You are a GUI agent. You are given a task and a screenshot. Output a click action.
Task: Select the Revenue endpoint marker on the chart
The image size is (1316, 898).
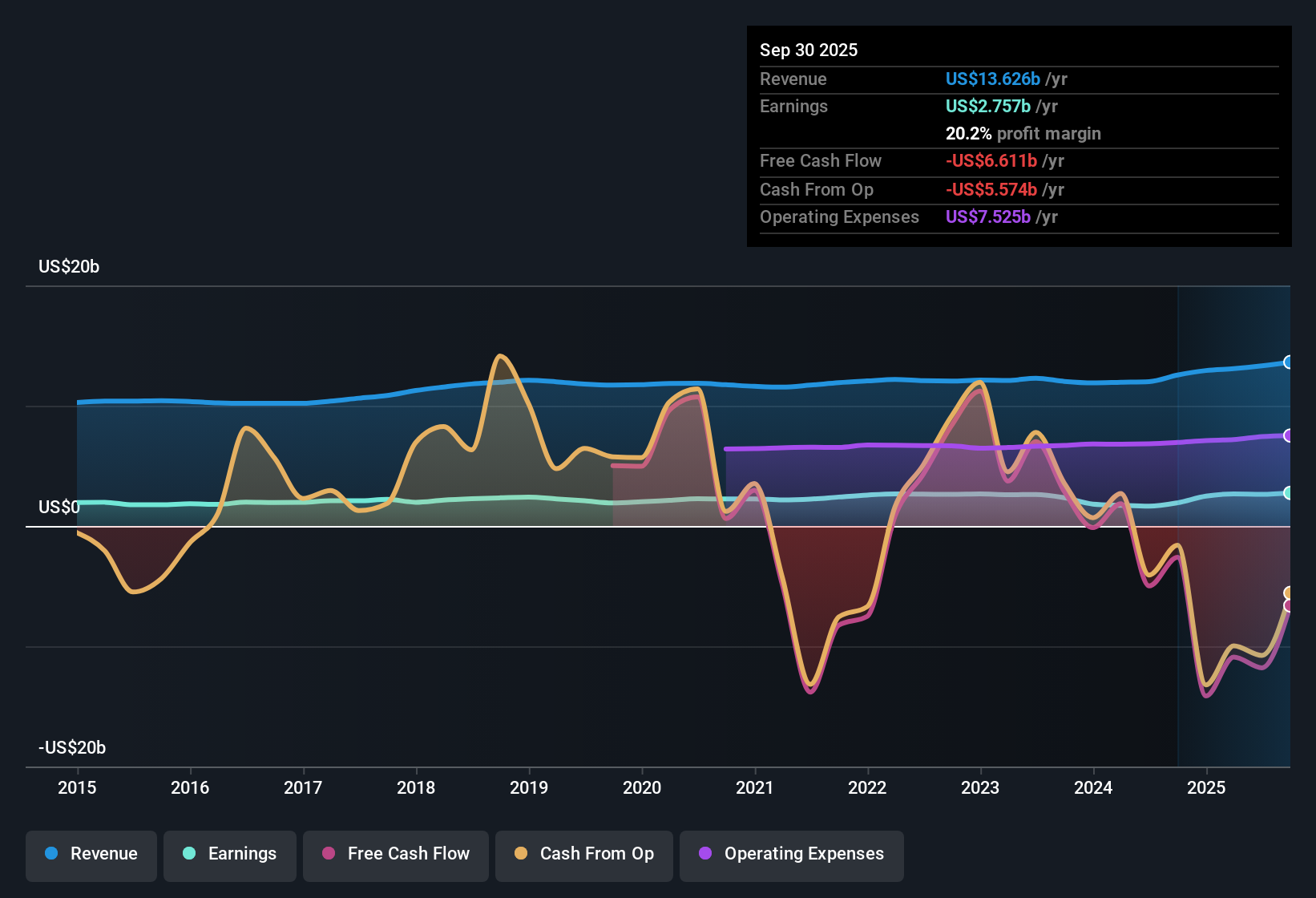tap(1289, 363)
